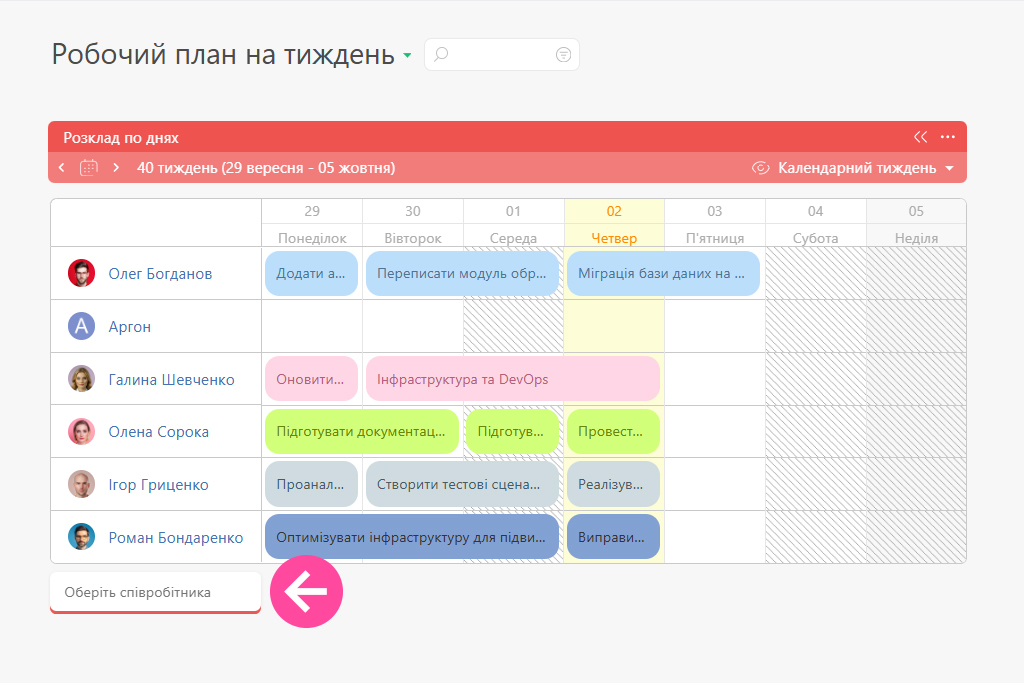The height and width of the screenshot is (683, 1024).
Task: Click the Аргон avatar circle
Action: [x=81, y=326]
